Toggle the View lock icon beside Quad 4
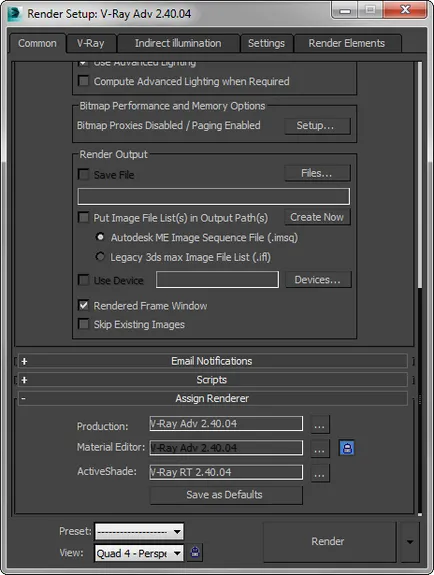 195,552
